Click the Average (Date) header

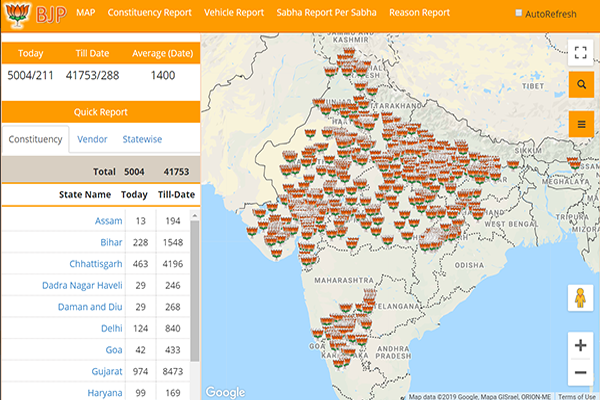tap(163, 53)
